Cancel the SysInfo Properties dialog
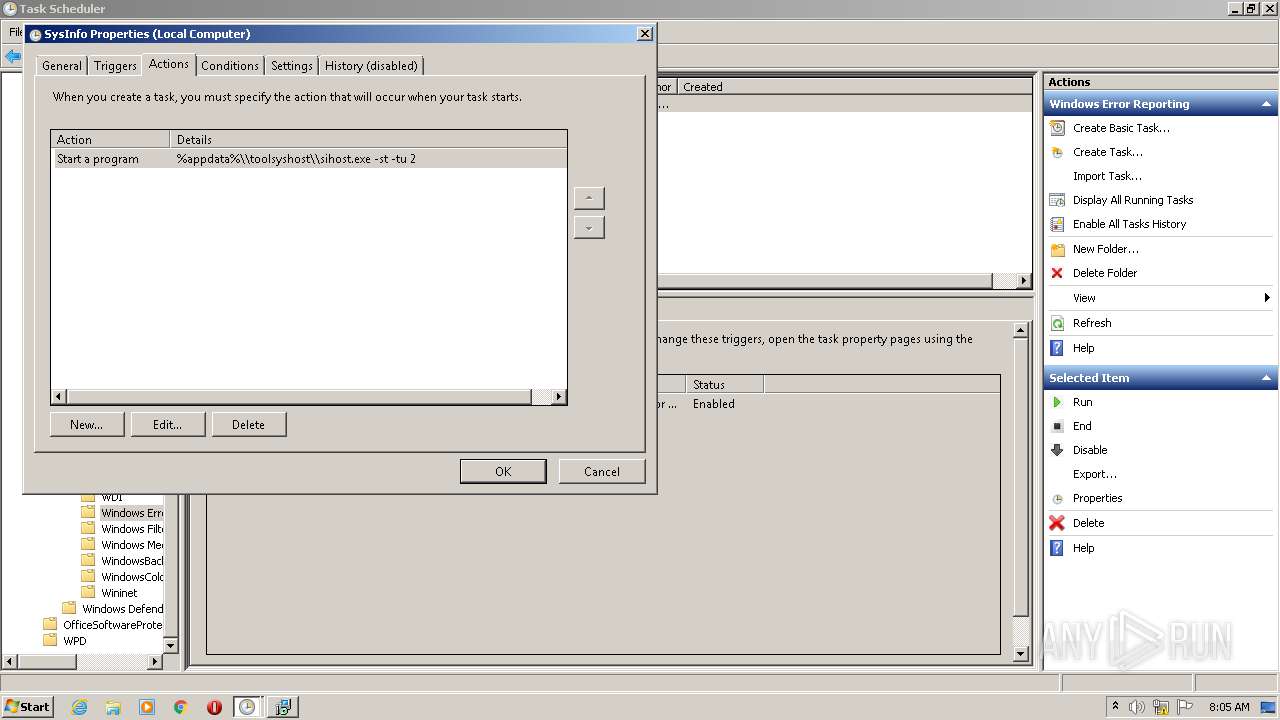Image resolution: width=1280 pixels, height=720 pixels. 602,472
